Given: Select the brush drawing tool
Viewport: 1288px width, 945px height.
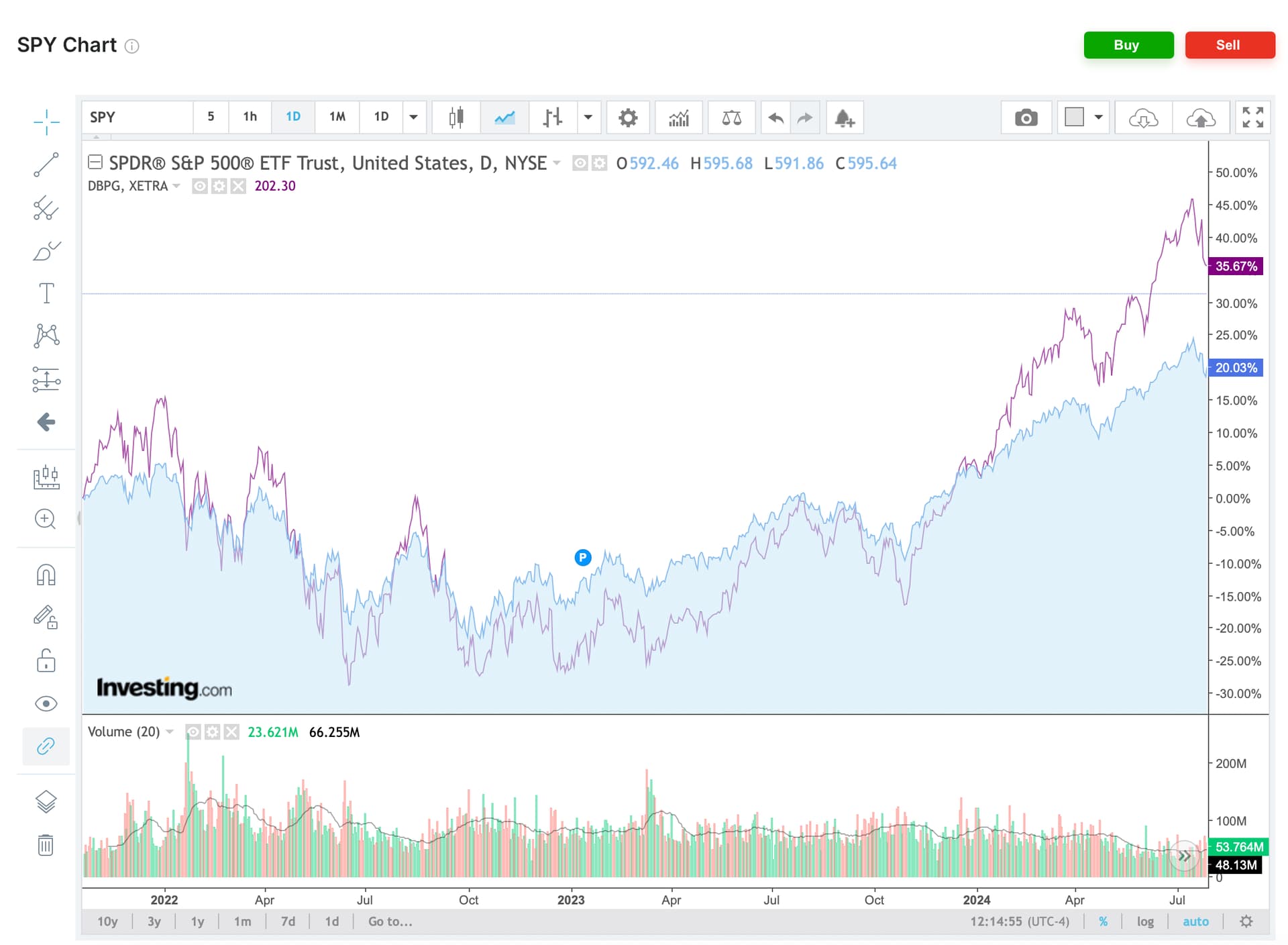Looking at the screenshot, I should (x=46, y=251).
